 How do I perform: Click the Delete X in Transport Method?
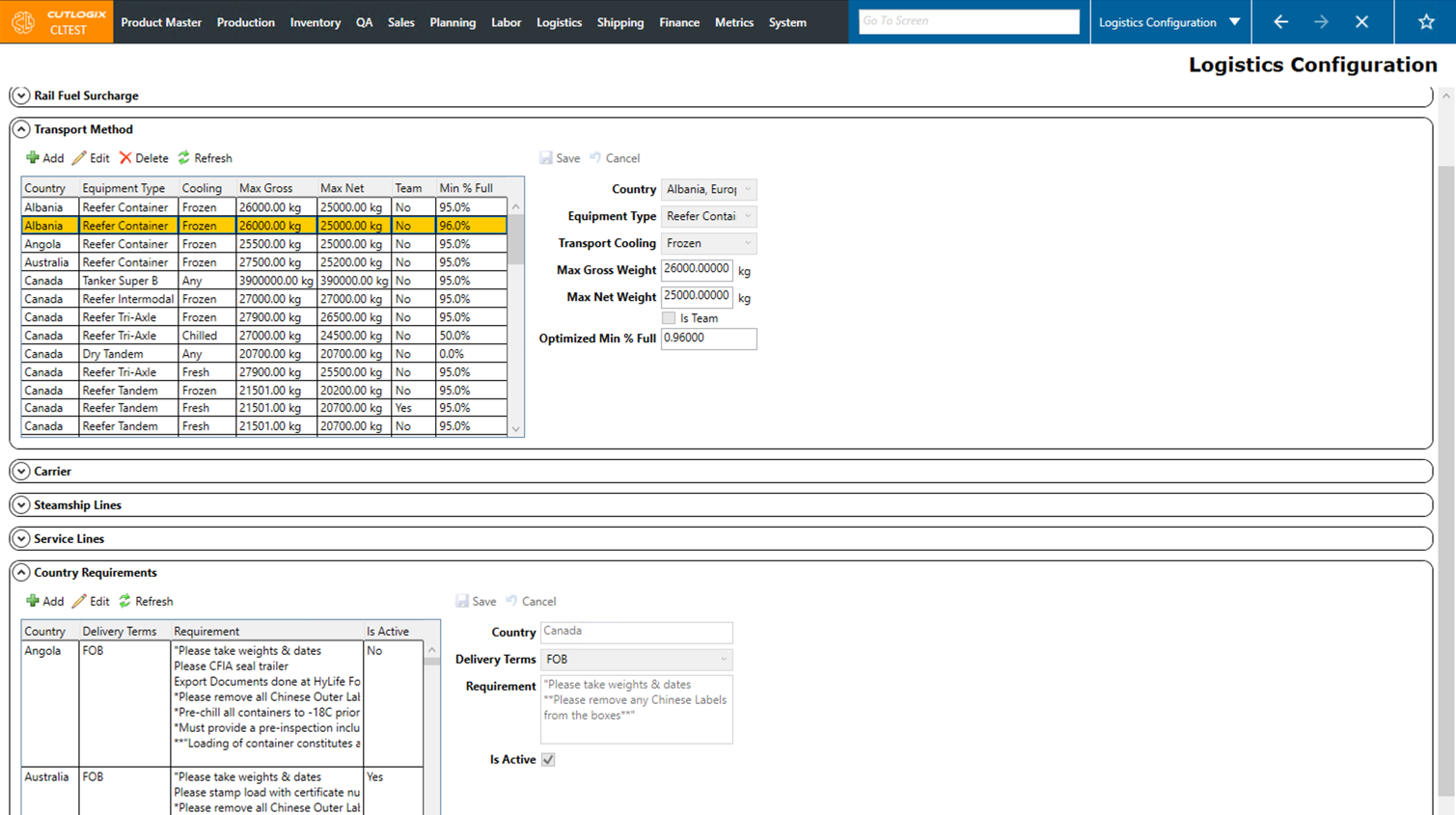pyautogui.click(x=125, y=158)
